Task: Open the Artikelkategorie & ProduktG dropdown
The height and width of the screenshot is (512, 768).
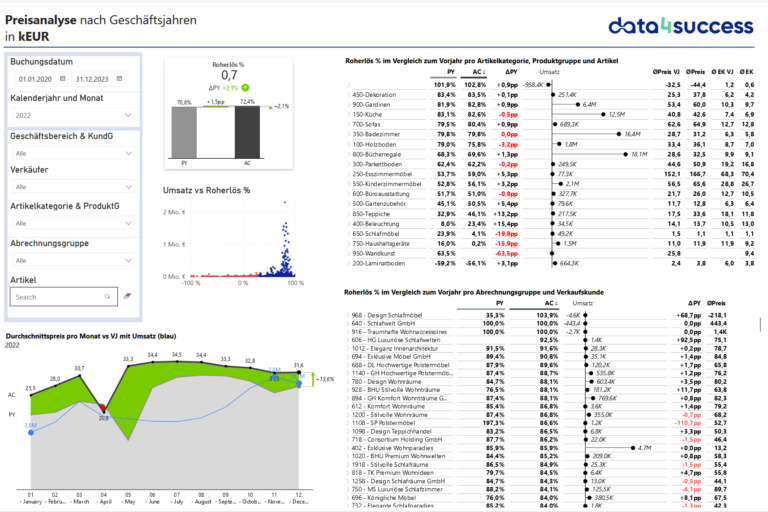Action: 73,223
